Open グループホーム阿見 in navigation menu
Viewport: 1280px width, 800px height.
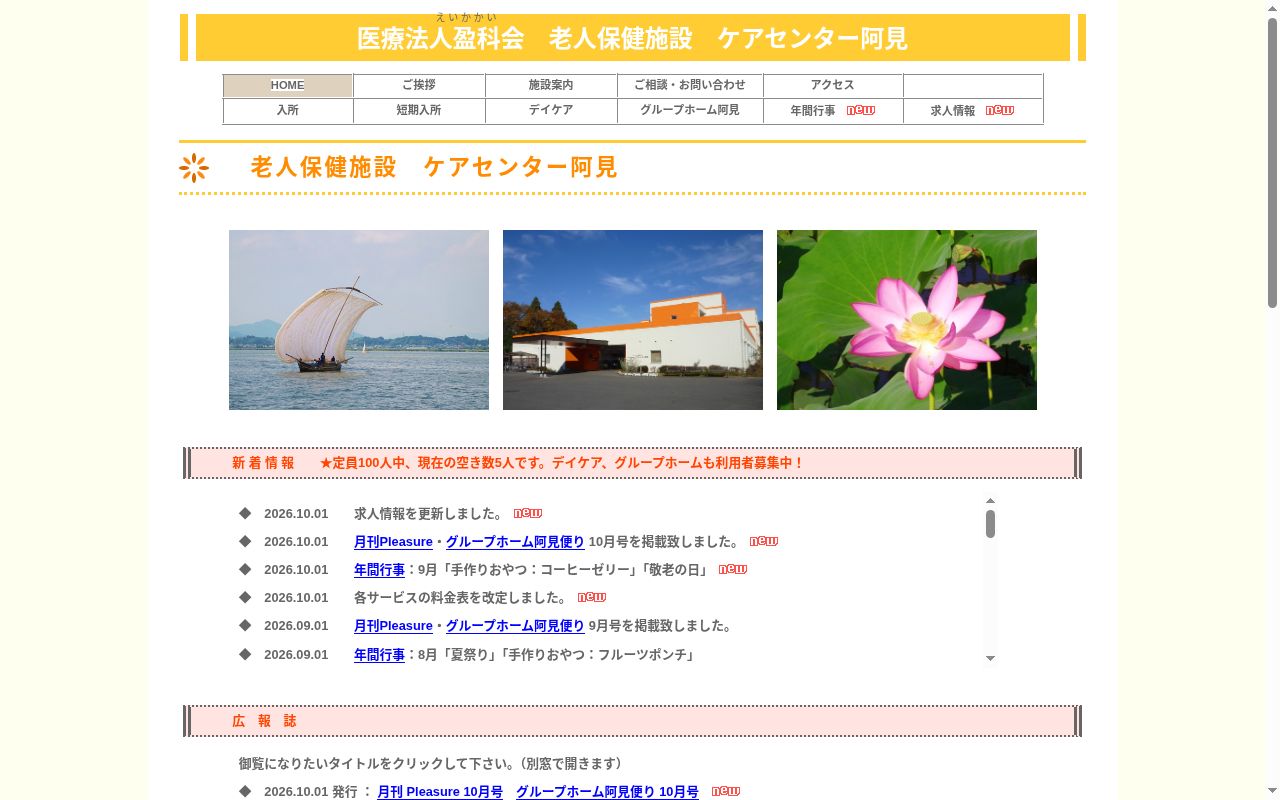(690, 111)
